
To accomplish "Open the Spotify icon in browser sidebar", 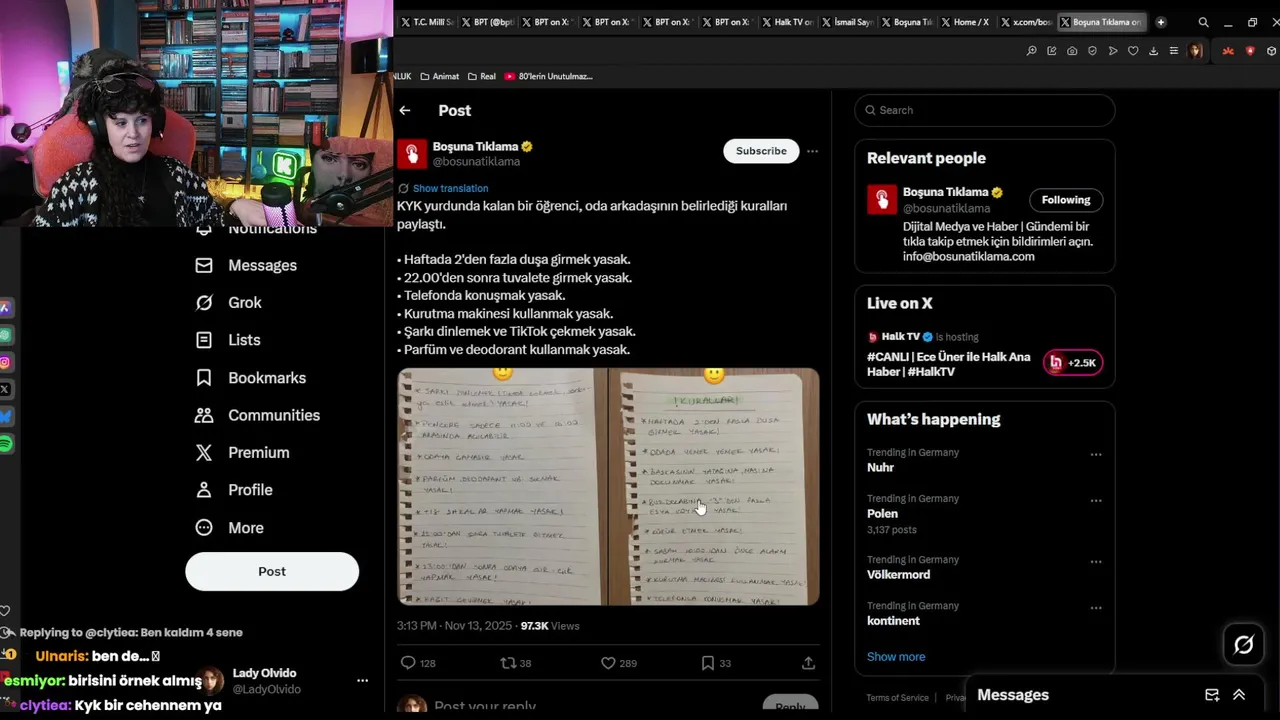I will pyautogui.click(x=5, y=443).
